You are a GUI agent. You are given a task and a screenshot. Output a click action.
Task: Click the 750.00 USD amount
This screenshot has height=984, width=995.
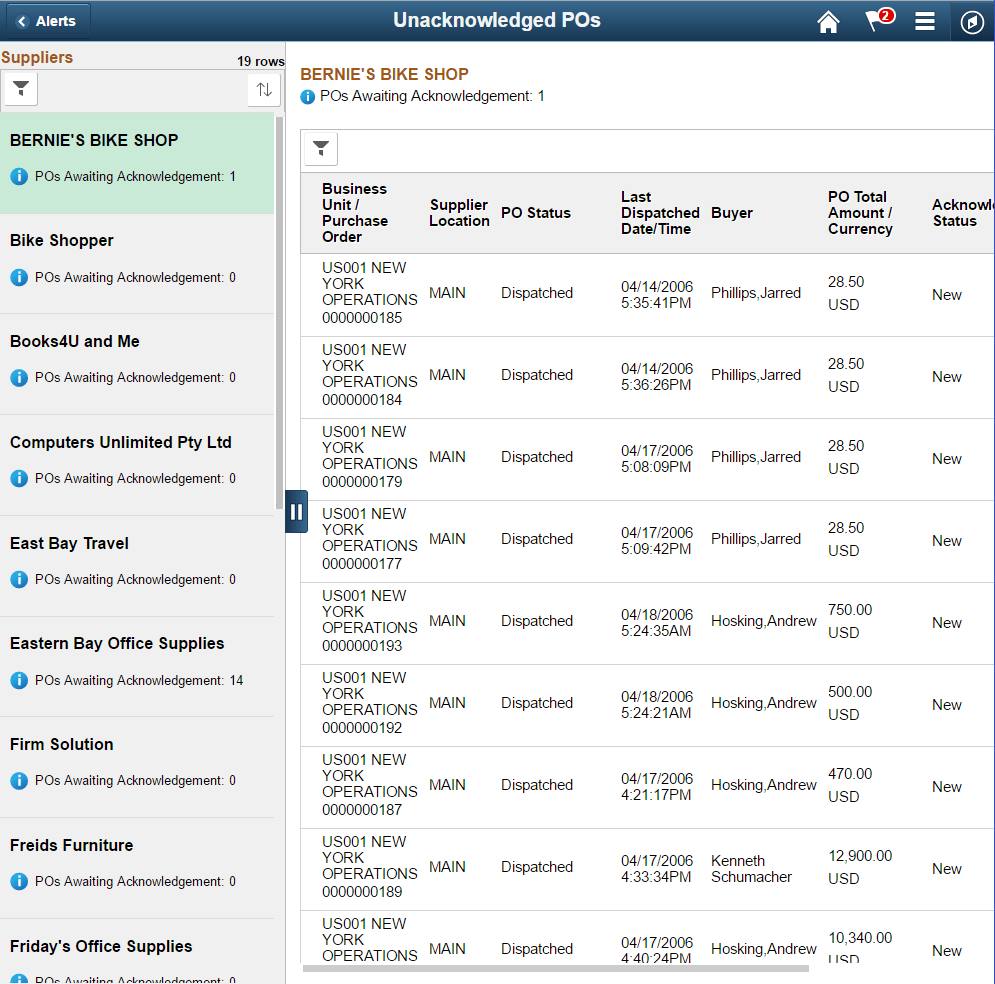850,621
